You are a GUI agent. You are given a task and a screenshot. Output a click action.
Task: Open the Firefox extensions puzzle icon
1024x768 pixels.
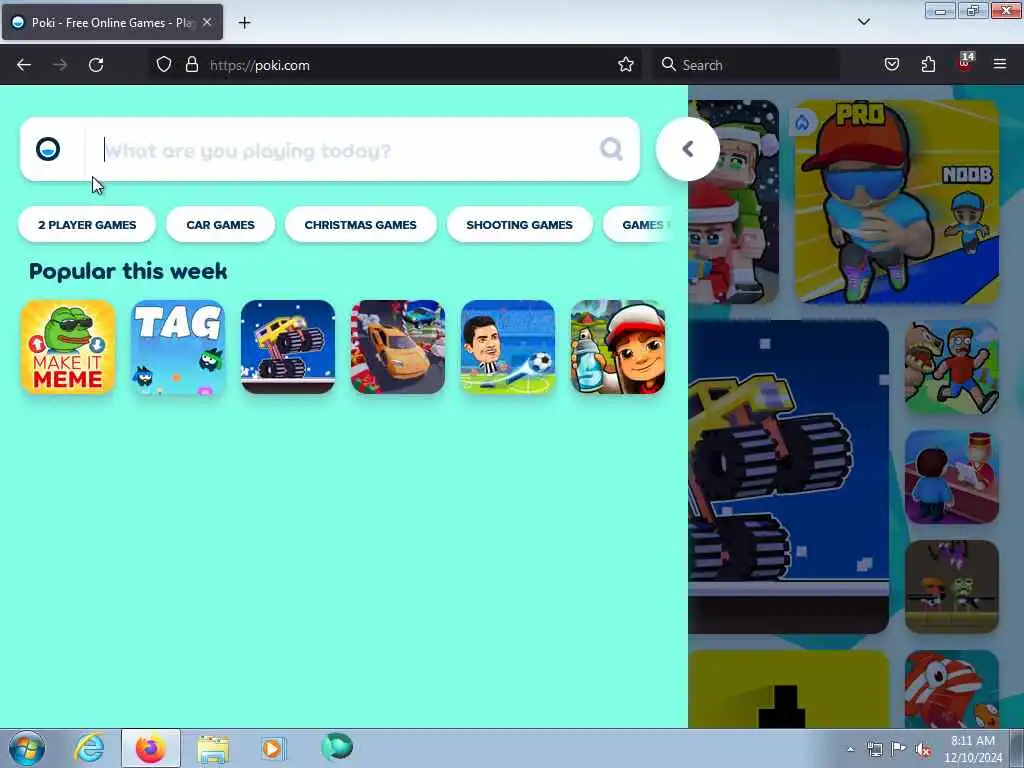pyautogui.click(x=928, y=65)
